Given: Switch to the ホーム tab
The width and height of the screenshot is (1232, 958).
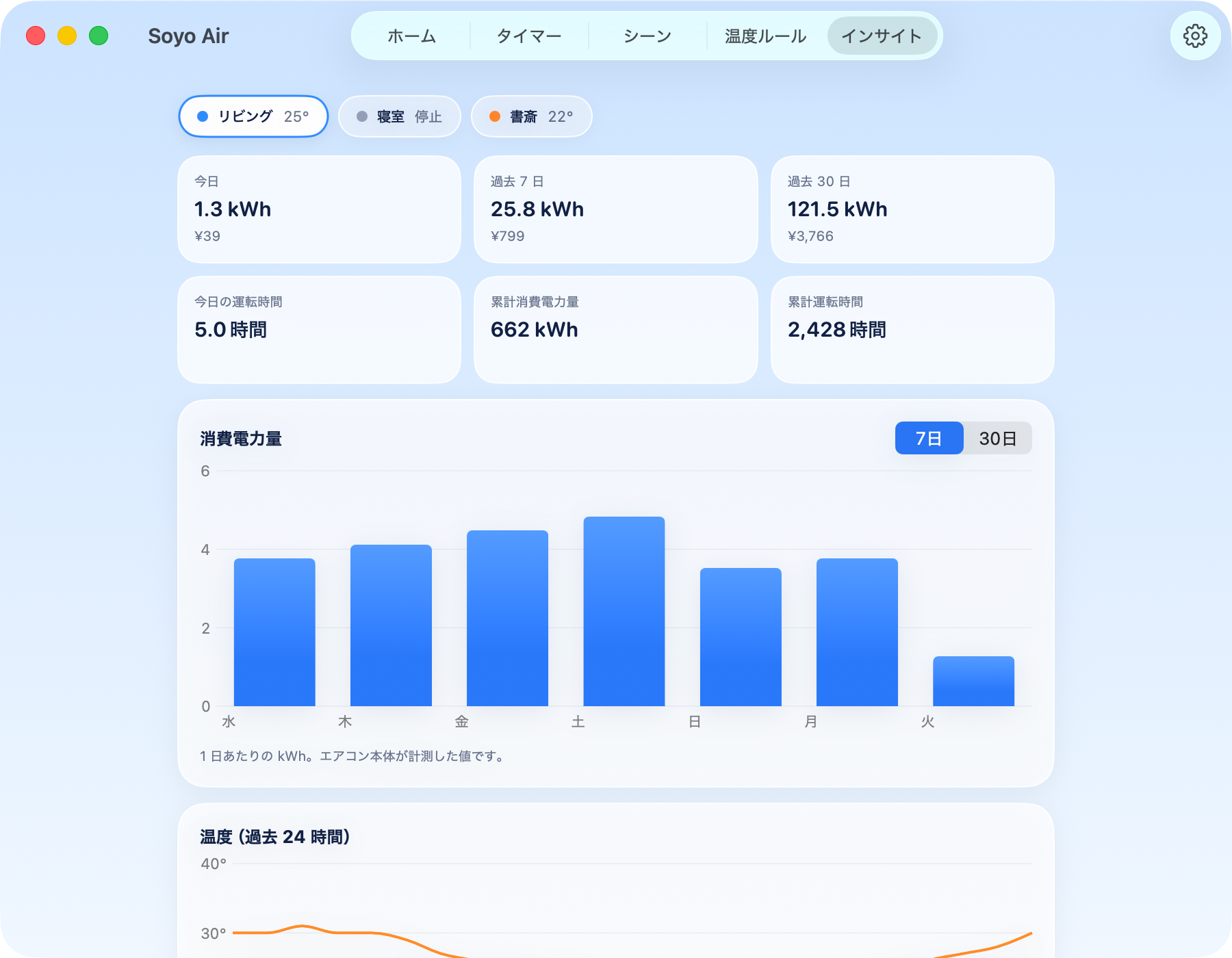Looking at the screenshot, I should (x=411, y=36).
